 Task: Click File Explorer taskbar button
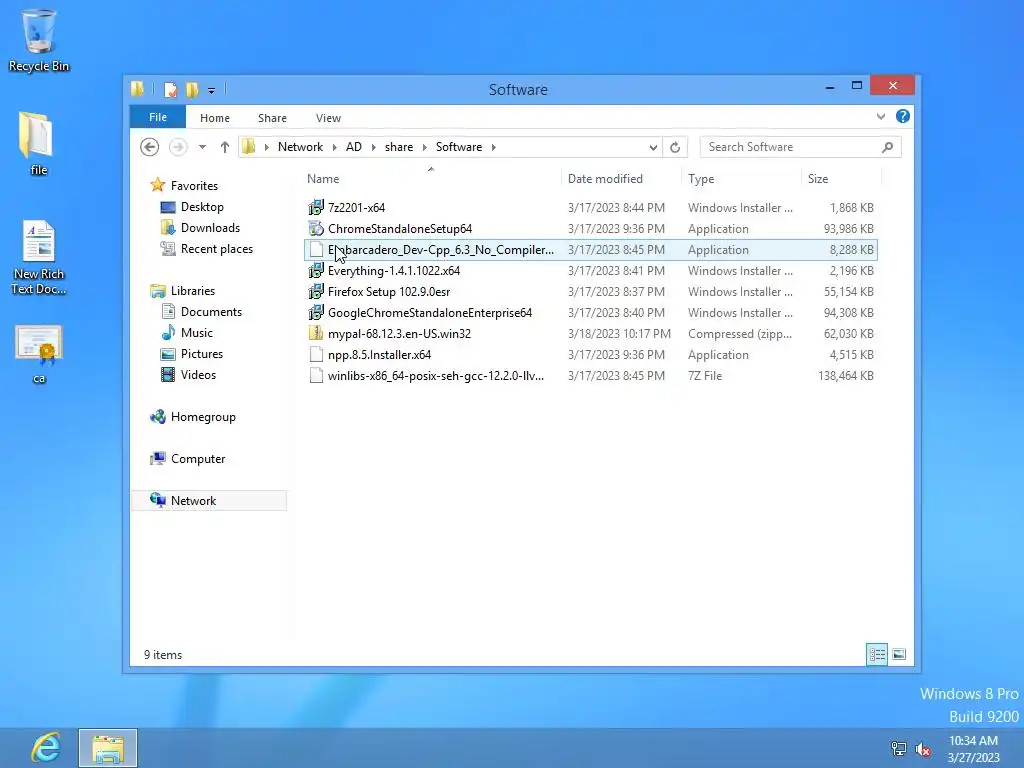point(108,748)
